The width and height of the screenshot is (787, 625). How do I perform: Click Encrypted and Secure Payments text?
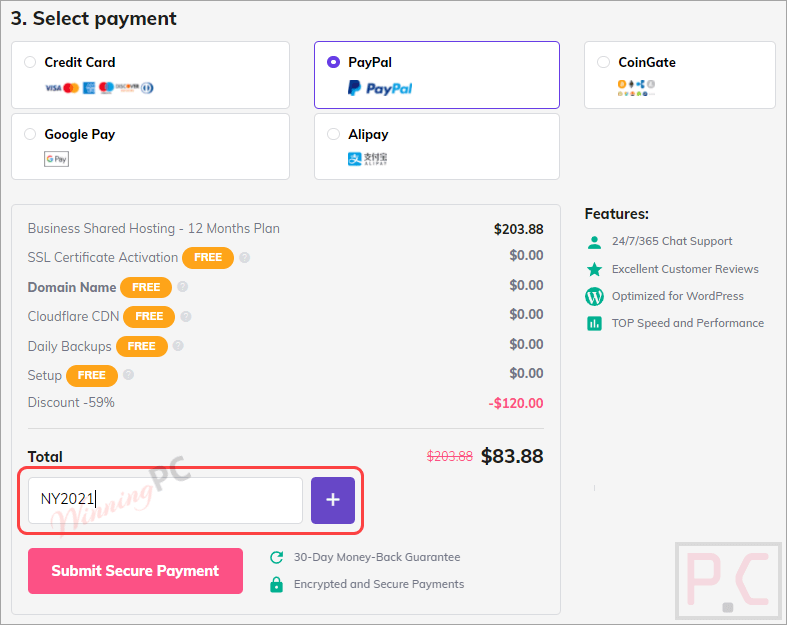[379, 584]
